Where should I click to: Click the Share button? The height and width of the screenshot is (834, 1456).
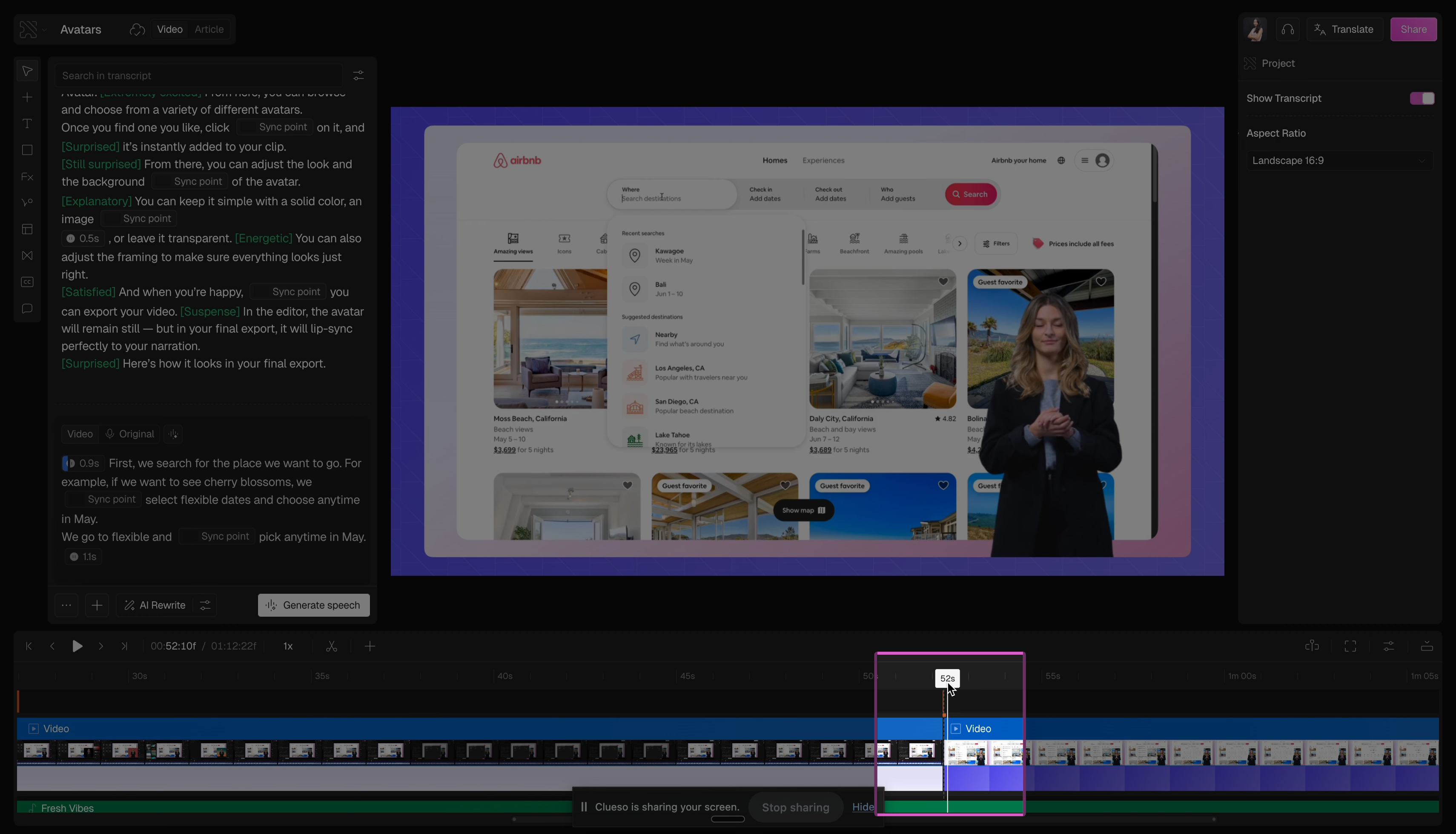pyautogui.click(x=1414, y=29)
